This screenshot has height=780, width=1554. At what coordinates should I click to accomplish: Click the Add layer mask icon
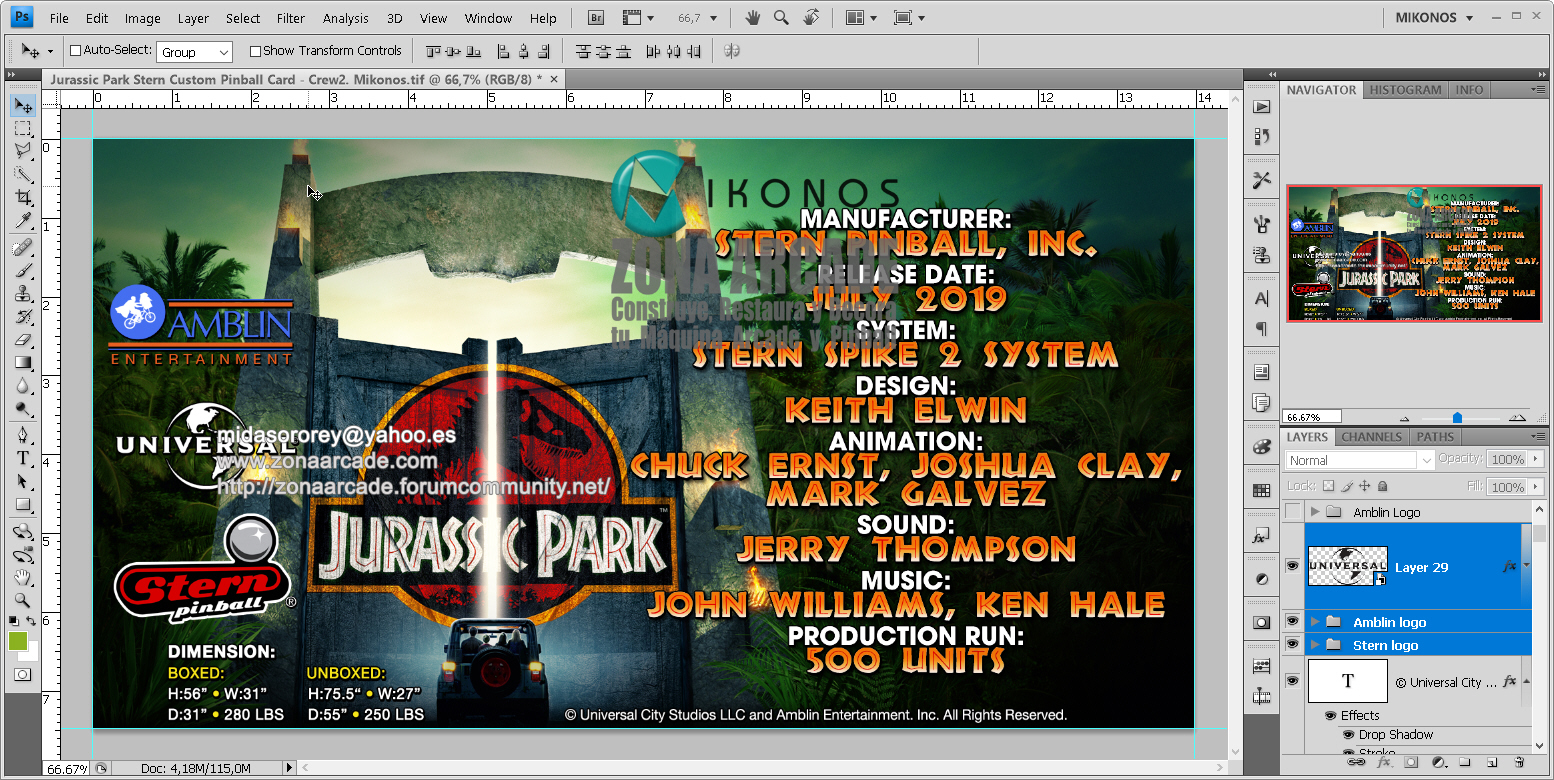click(x=1411, y=762)
